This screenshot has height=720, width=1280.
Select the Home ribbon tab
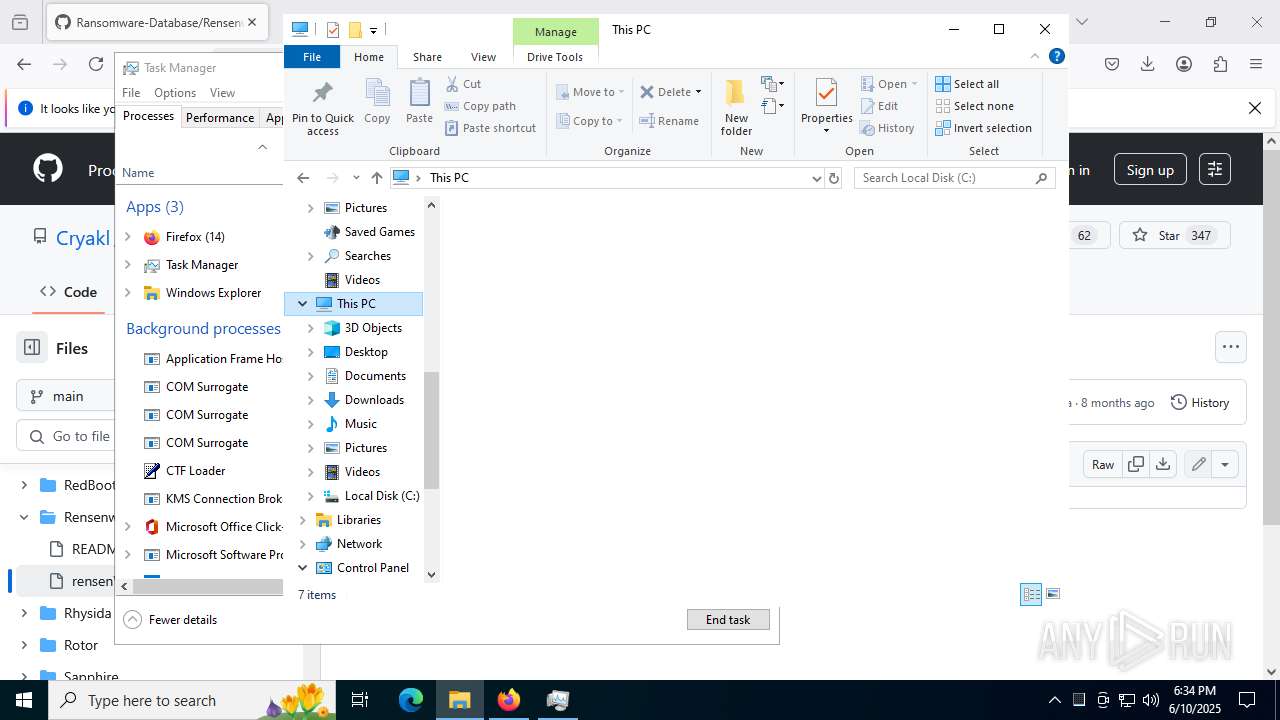369,57
